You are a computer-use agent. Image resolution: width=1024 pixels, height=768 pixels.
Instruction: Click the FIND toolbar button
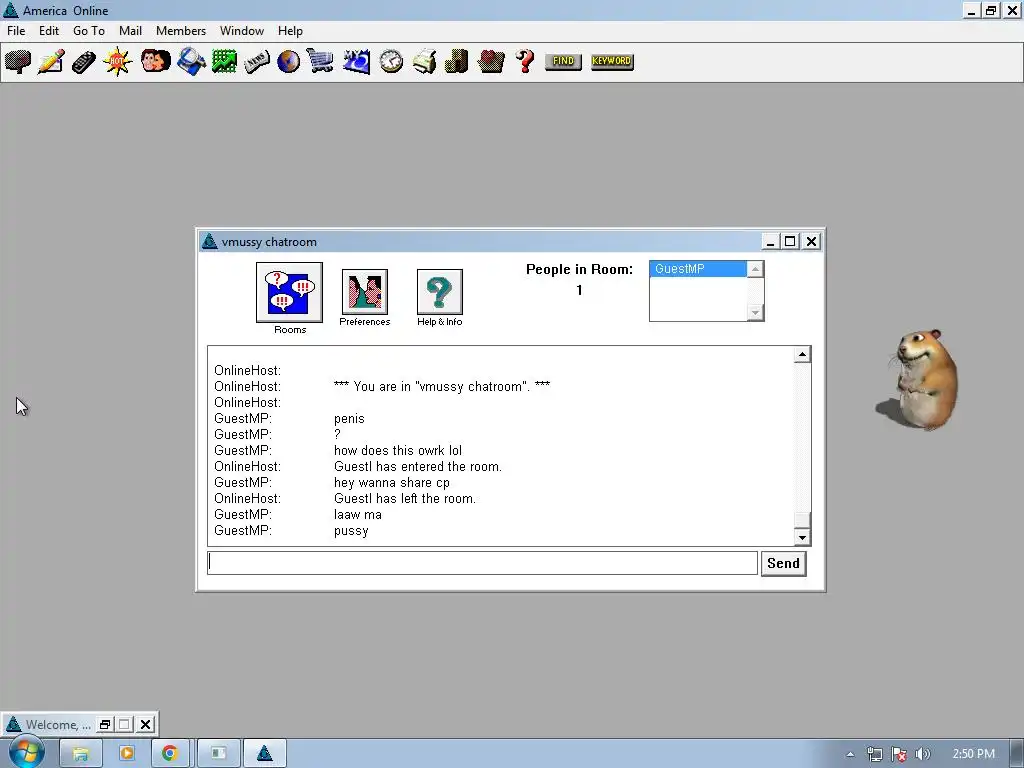pyautogui.click(x=563, y=61)
